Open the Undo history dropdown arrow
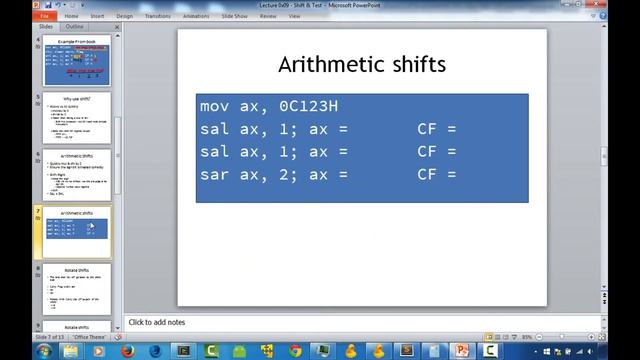This screenshot has height=360, width=640. coord(64,5)
